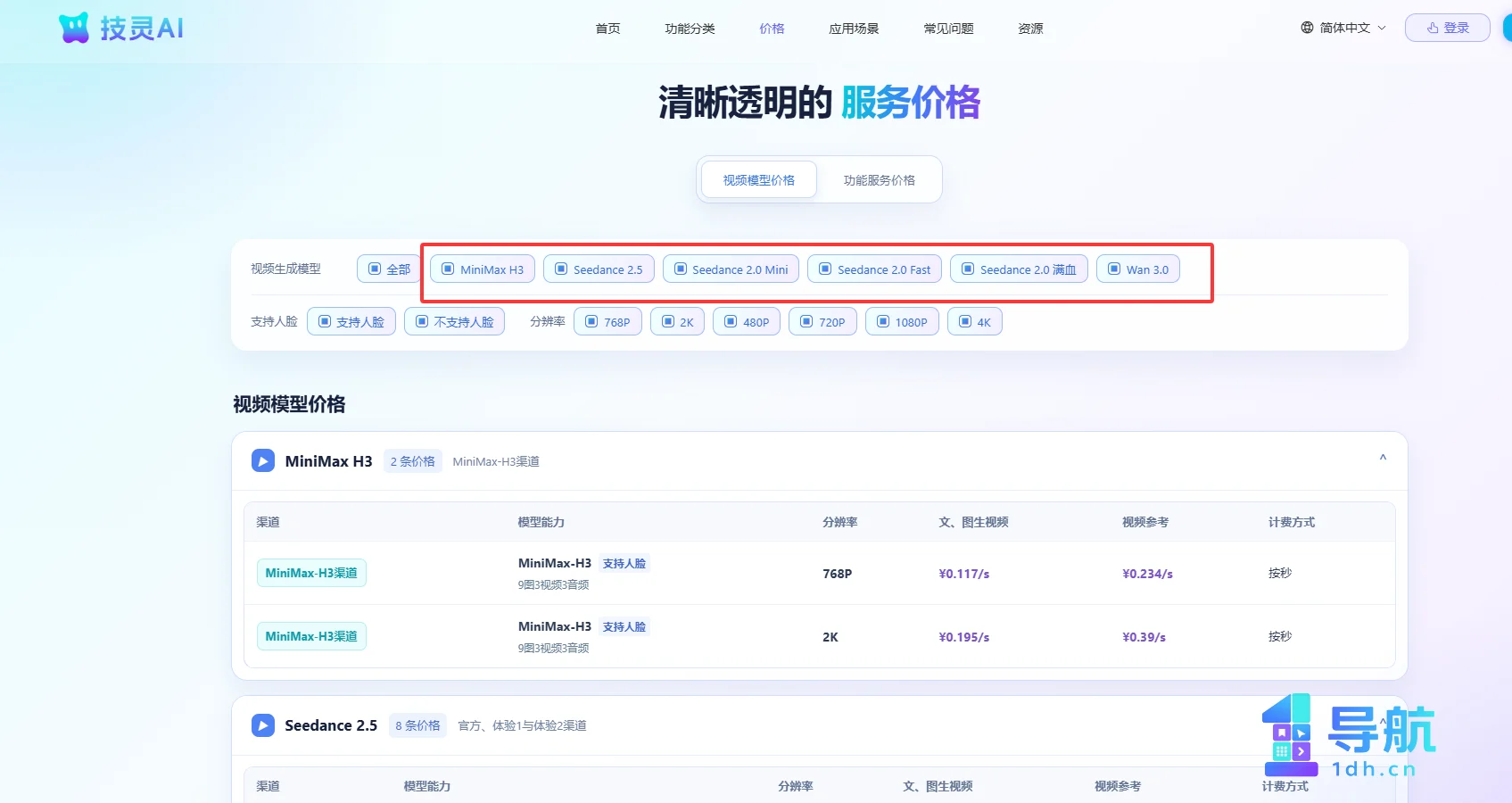Filter by 4K resolution
The width and height of the screenshot is (1512, 803).
click(975, 321)
